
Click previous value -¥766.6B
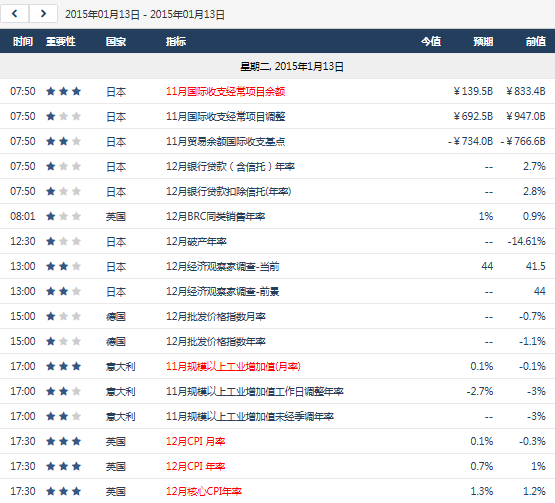(523, 141)
